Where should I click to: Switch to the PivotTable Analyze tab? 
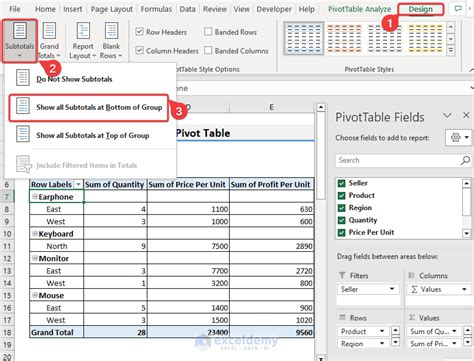tap(359, 9)
